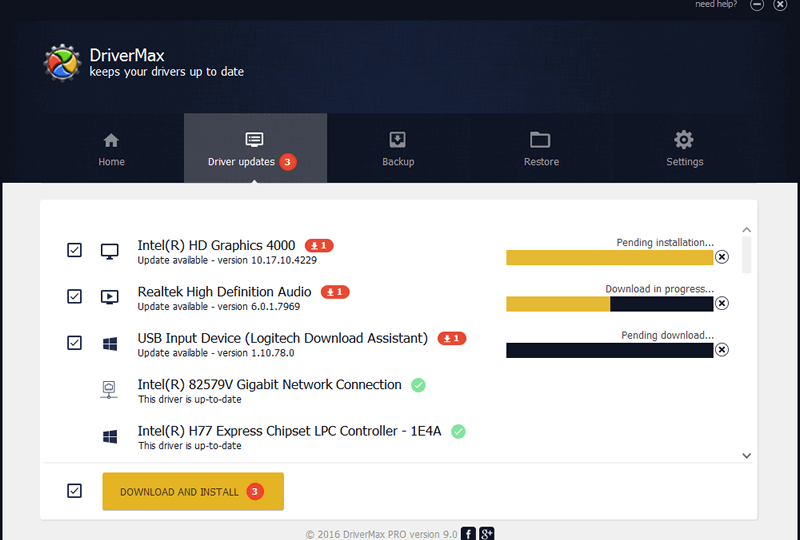Click the driver list scrollbar thumb

[746, 255]
